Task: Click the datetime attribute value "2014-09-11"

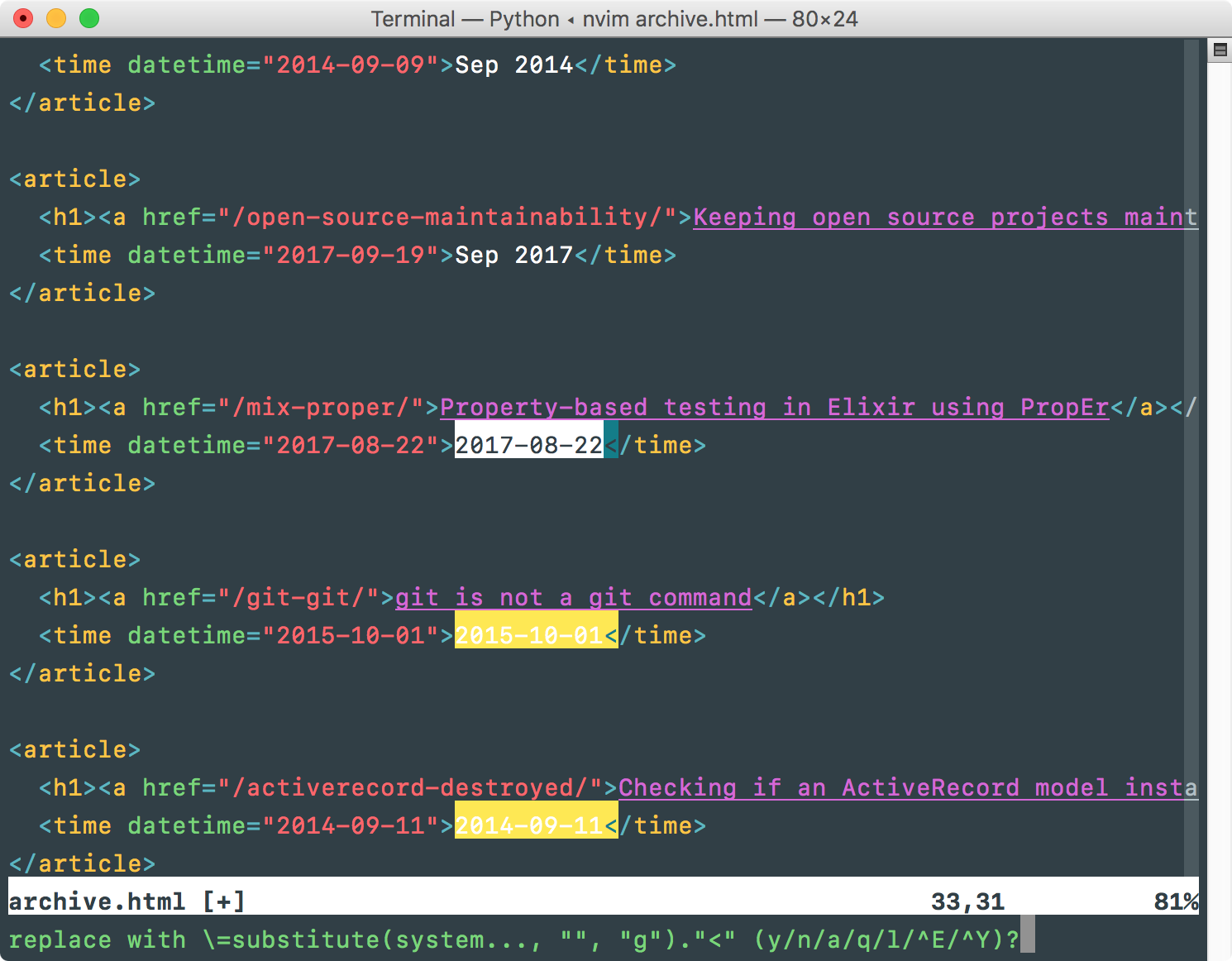Action: [x=351, y=825]
